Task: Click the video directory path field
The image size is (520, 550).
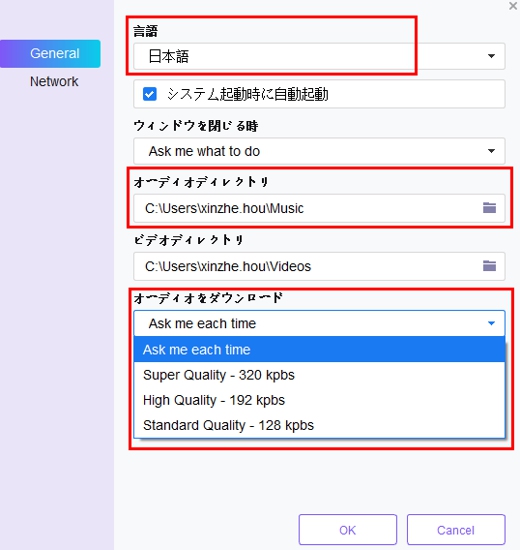Action: click(319, 266)
